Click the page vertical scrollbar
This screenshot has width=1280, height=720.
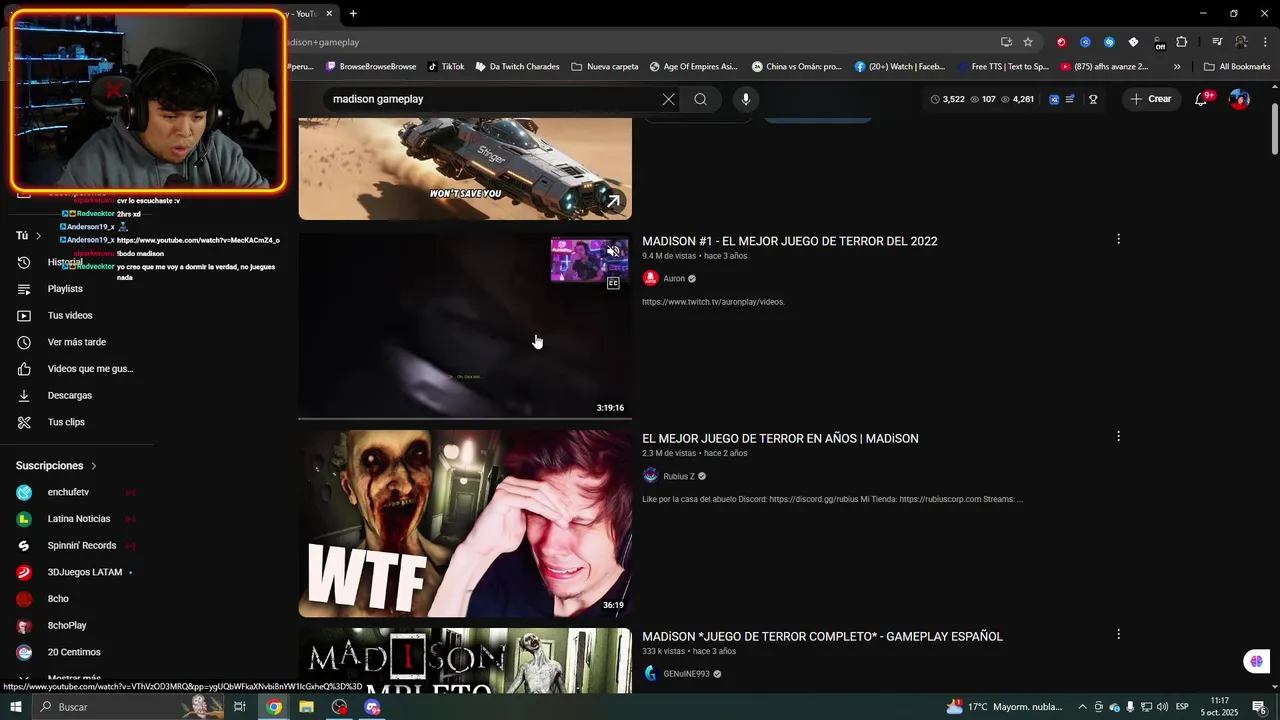[1275, 129]
